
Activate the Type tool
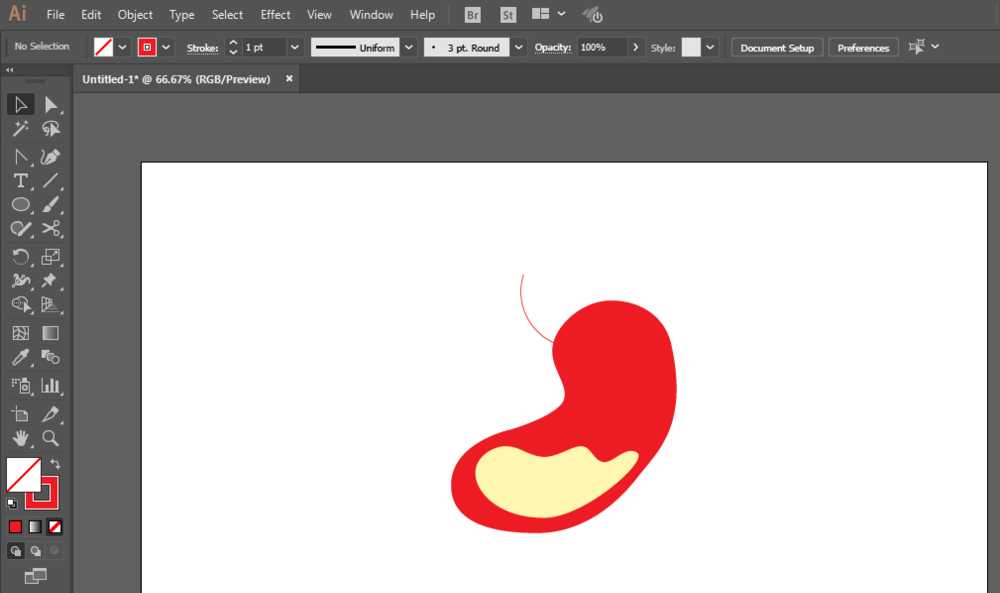pos(20,181)
